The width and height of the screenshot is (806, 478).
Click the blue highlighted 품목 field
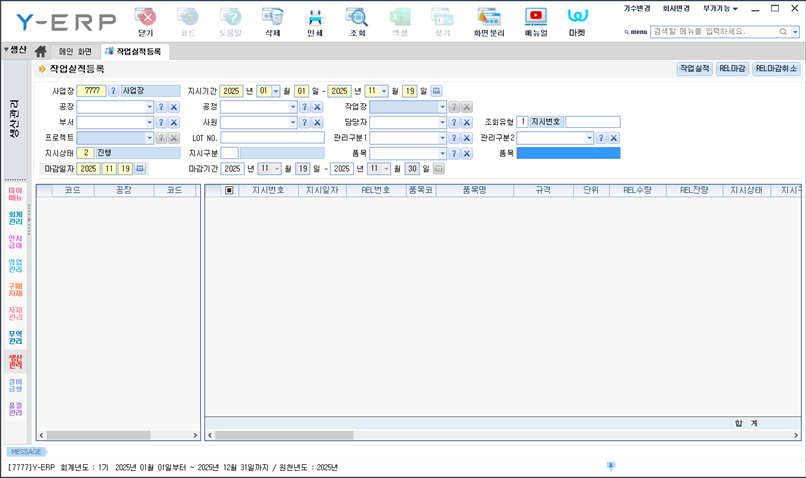tap(568, 153)
